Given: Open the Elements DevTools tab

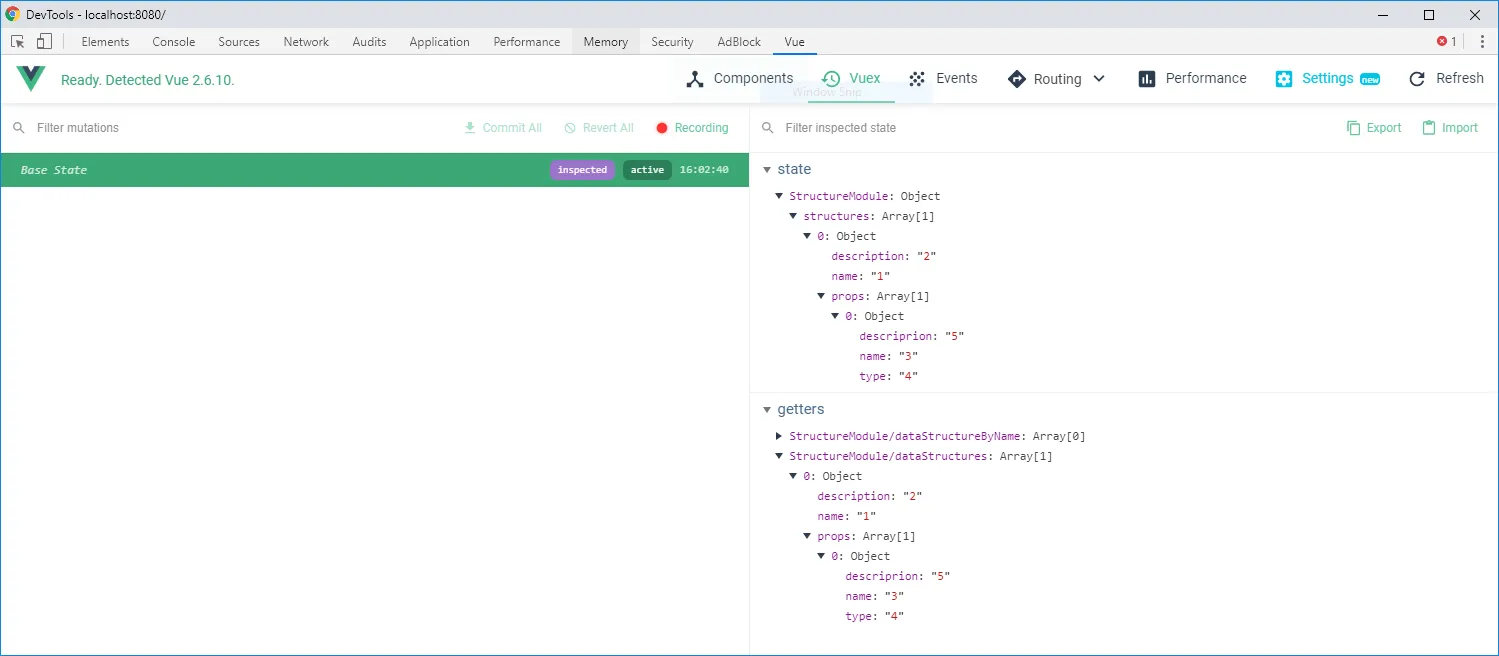Looking at the screenshot, I should point(105,42).
